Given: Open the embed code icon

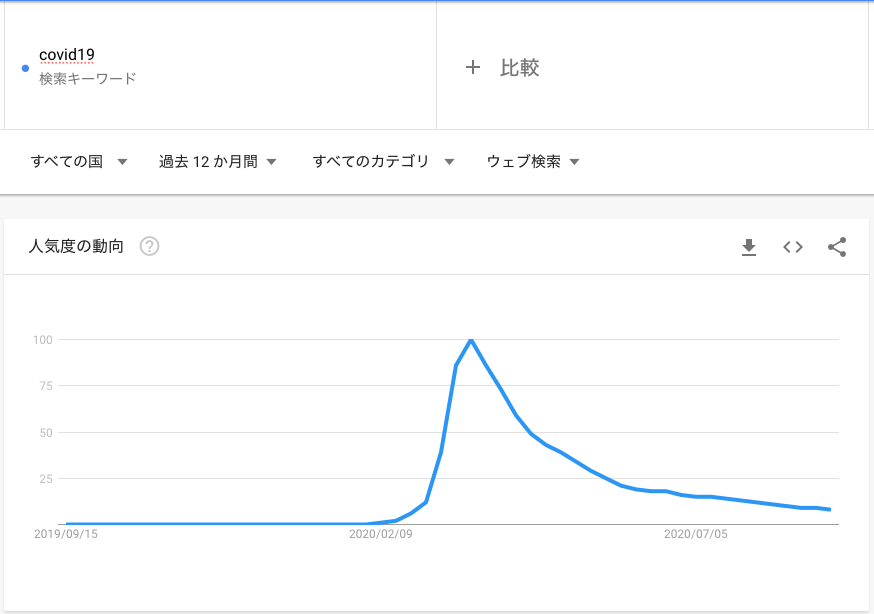Looking at the screenshot, I should [793, 247].
